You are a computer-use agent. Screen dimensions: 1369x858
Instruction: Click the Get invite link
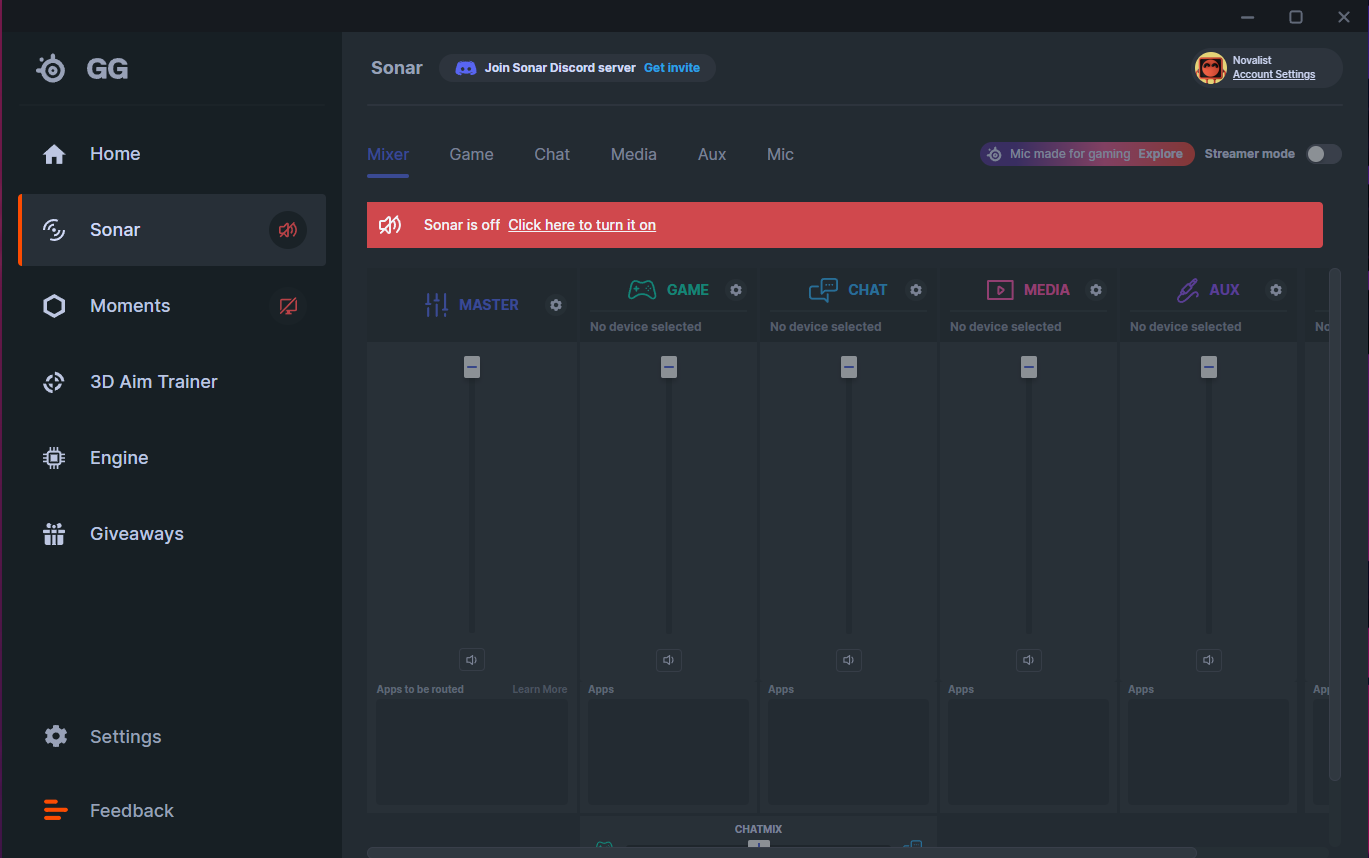(x=672, y=68)
